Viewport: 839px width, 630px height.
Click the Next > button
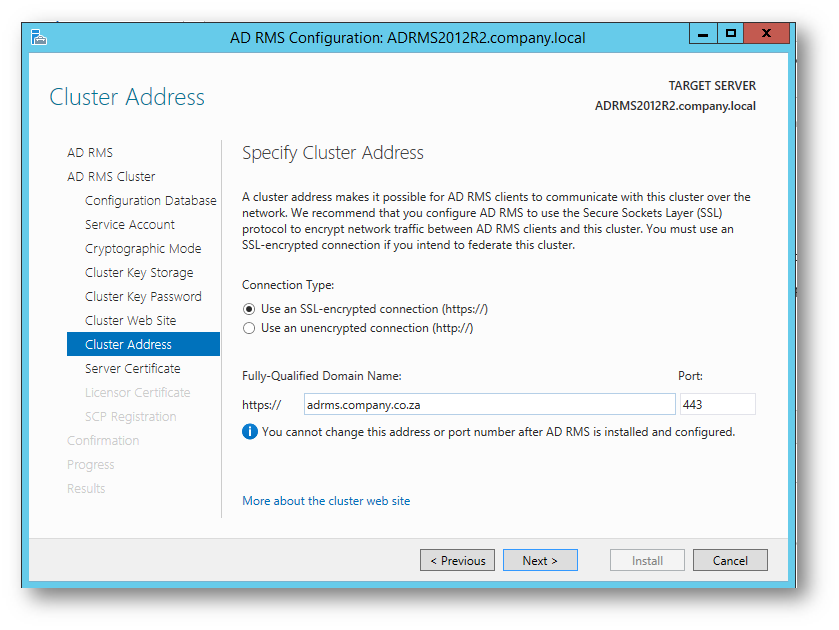(x=540, y=560)
